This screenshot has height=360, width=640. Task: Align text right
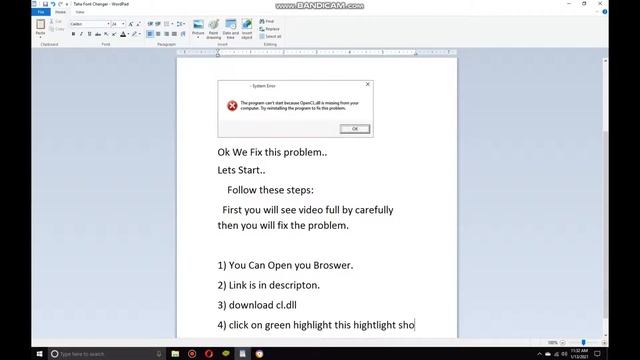point(166,34)
